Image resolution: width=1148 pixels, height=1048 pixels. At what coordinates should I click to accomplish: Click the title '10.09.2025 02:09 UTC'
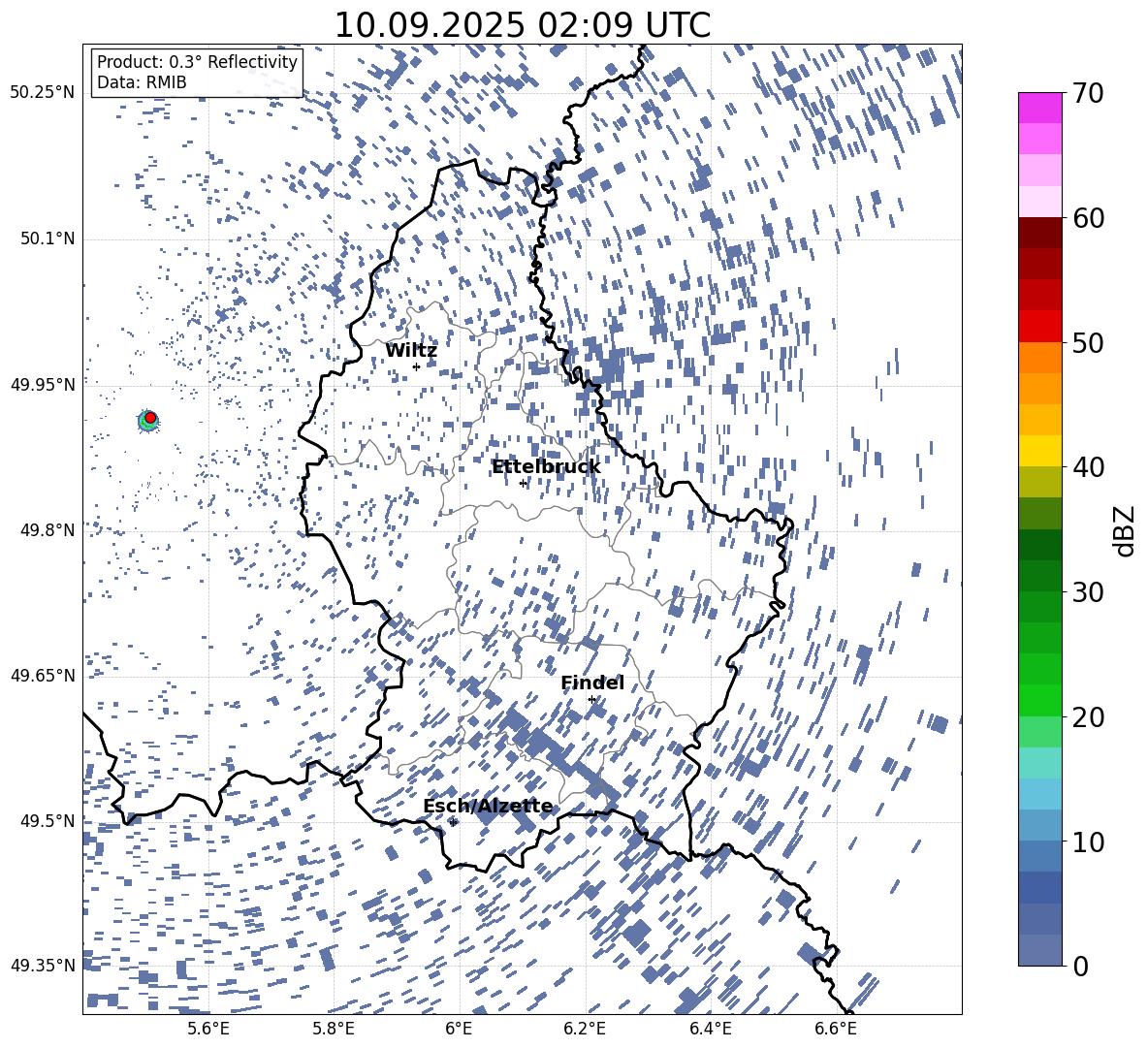coord(522,25)
